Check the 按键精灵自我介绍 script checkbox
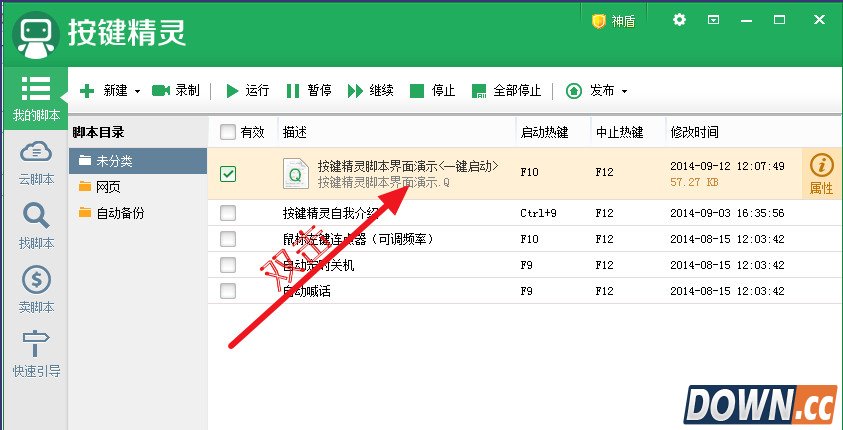 [x=228, y=213]
